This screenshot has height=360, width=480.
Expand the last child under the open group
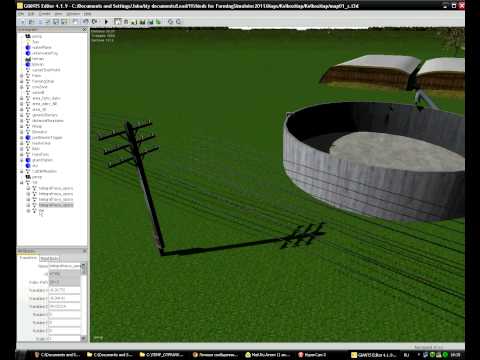(28, 211)
